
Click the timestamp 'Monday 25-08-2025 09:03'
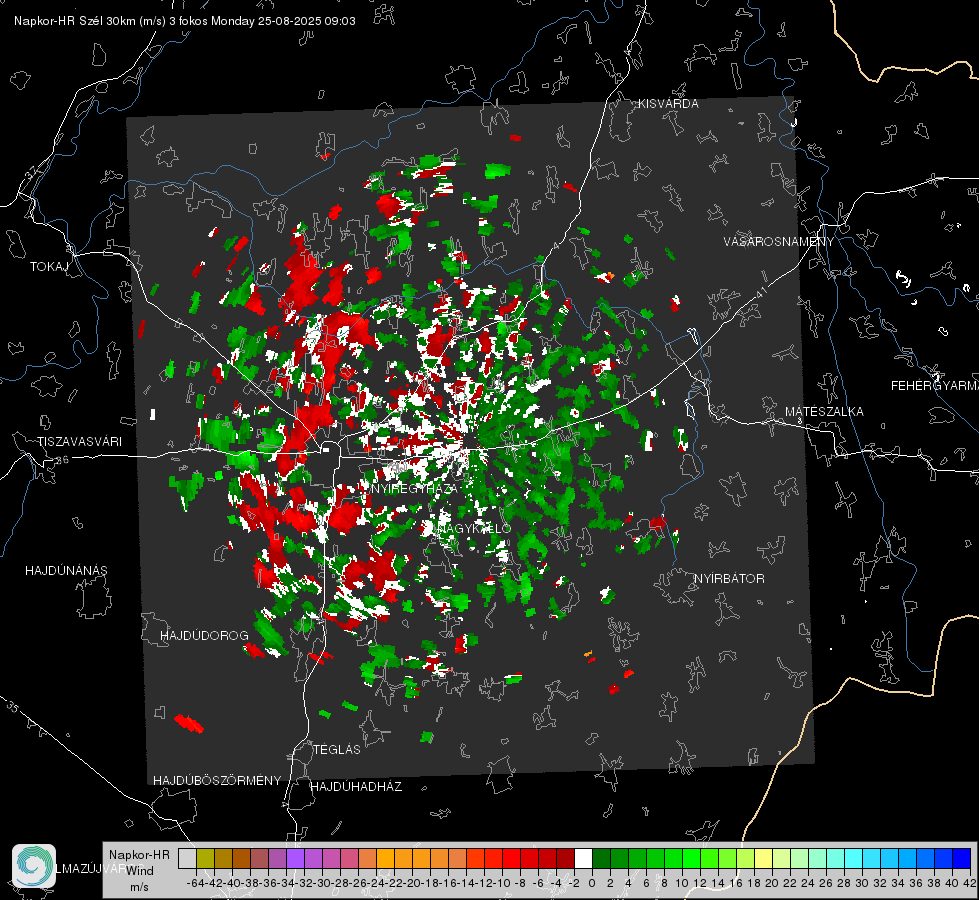click(x=283, y=21)
